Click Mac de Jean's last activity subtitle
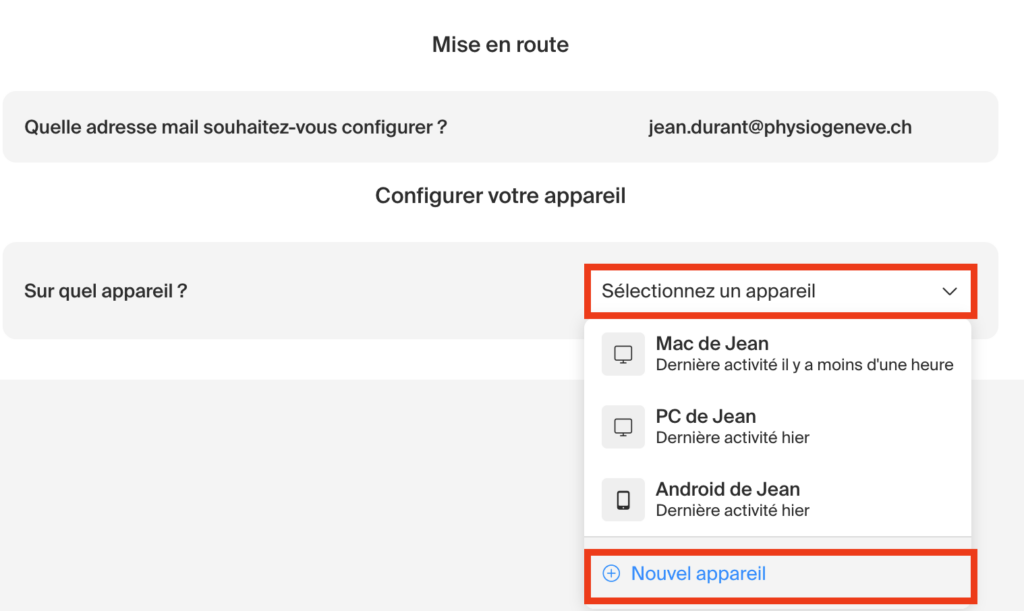The width and height of the screenshot is (1024, 611). [x=804, y=365]
